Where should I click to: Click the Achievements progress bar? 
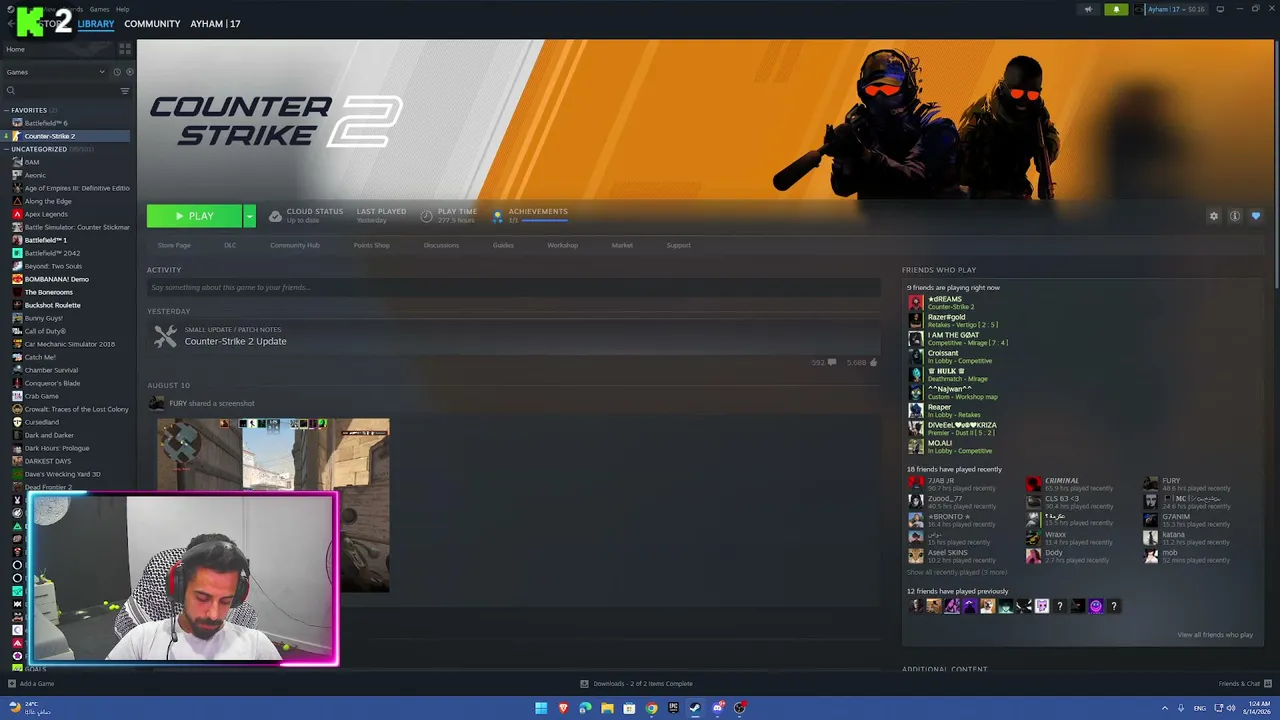click(544, 220)
